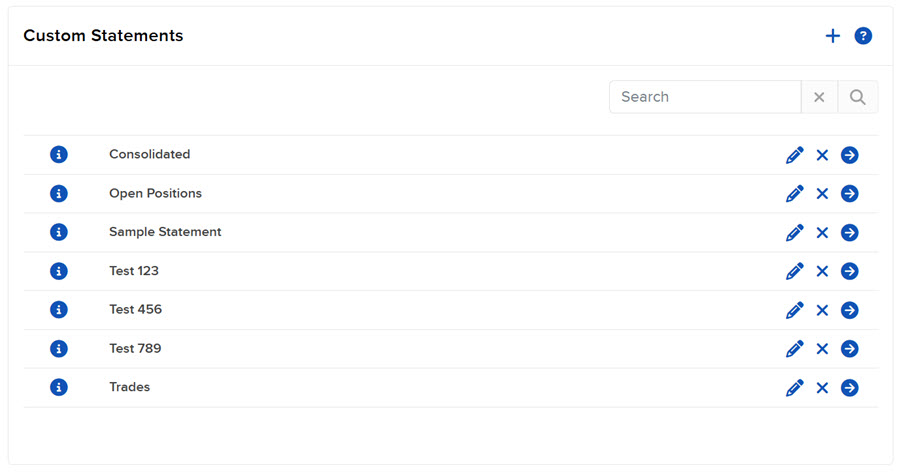Delete the Test 789 statement
This screenshot has height=475, width=900.
[x=822, y=349]
